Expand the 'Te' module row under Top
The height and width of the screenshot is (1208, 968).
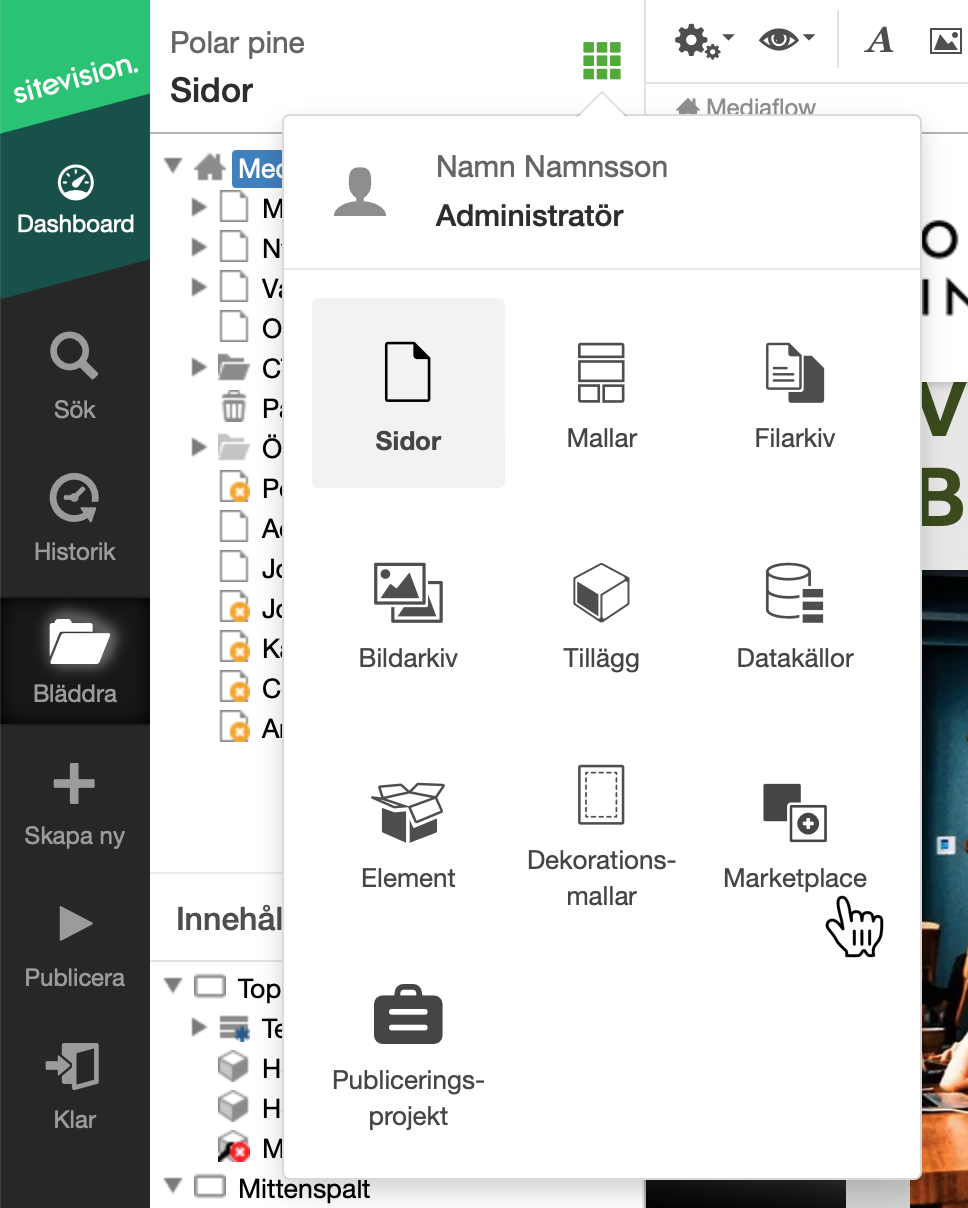[x=199, y=1027]
